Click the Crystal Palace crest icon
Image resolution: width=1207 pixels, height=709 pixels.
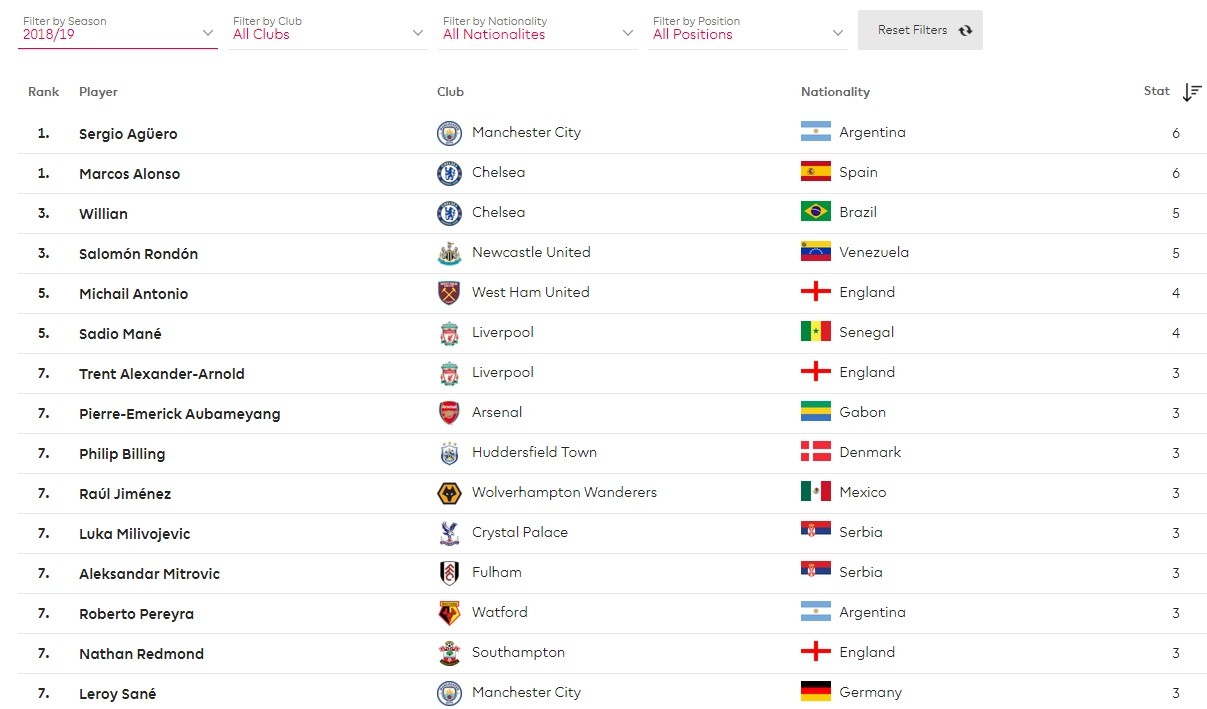449,533
